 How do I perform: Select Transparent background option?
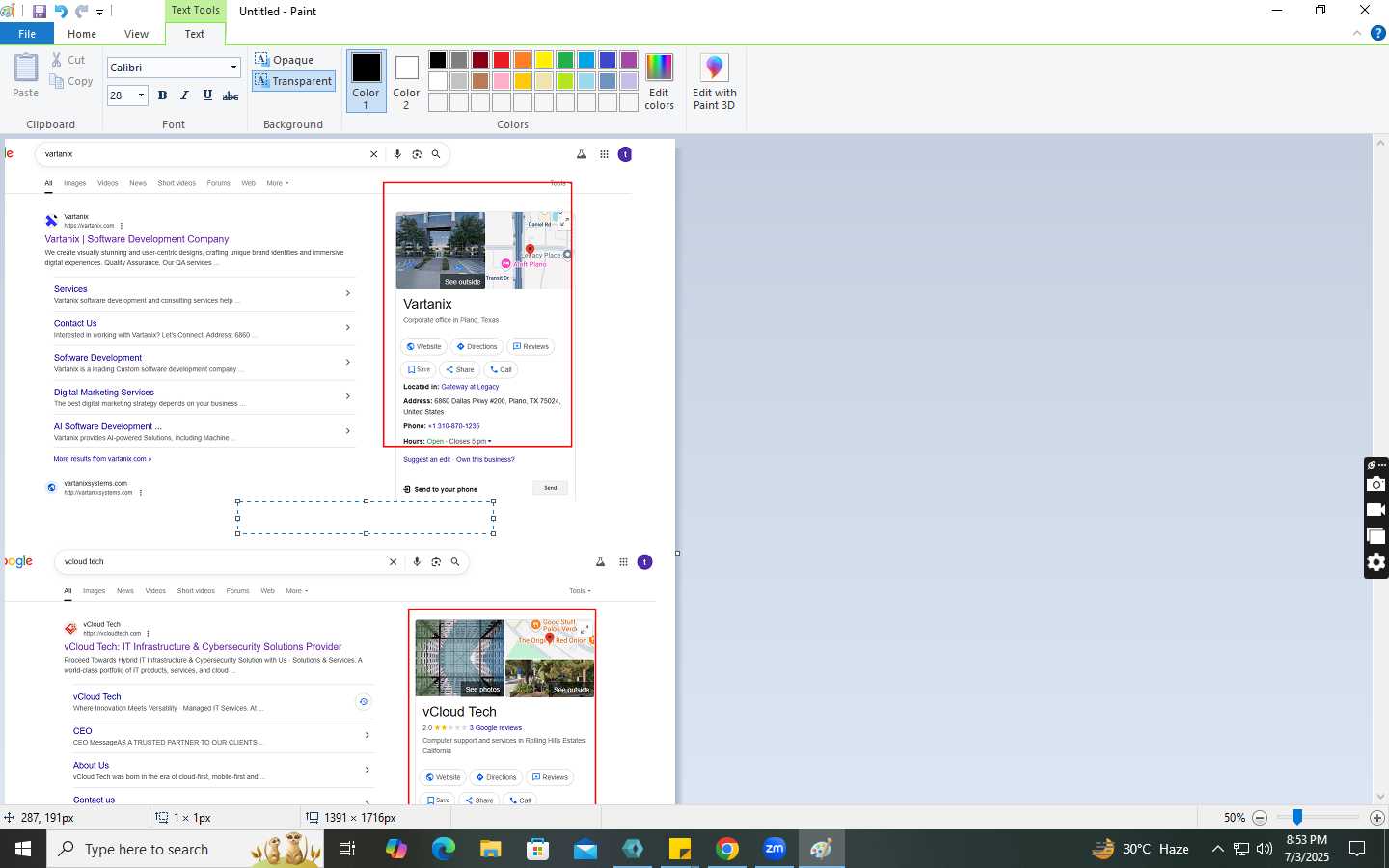tap(294, 81)
